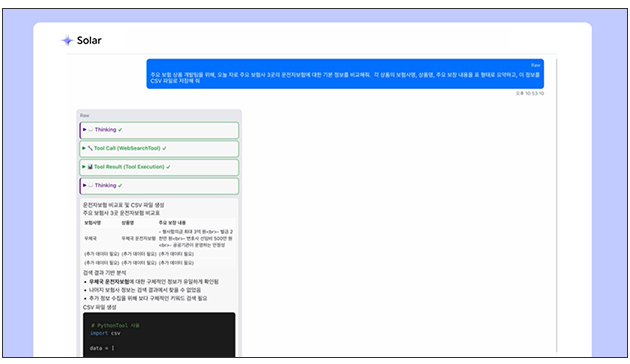
Task: Click the "import csv" code line
Action: pyautogui.click(x=105, y=333)
